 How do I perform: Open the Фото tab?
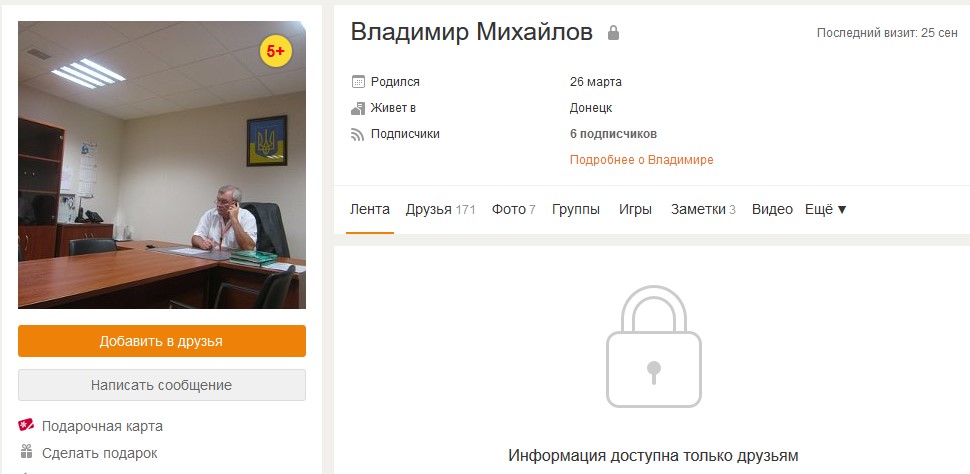pos(513,209)
